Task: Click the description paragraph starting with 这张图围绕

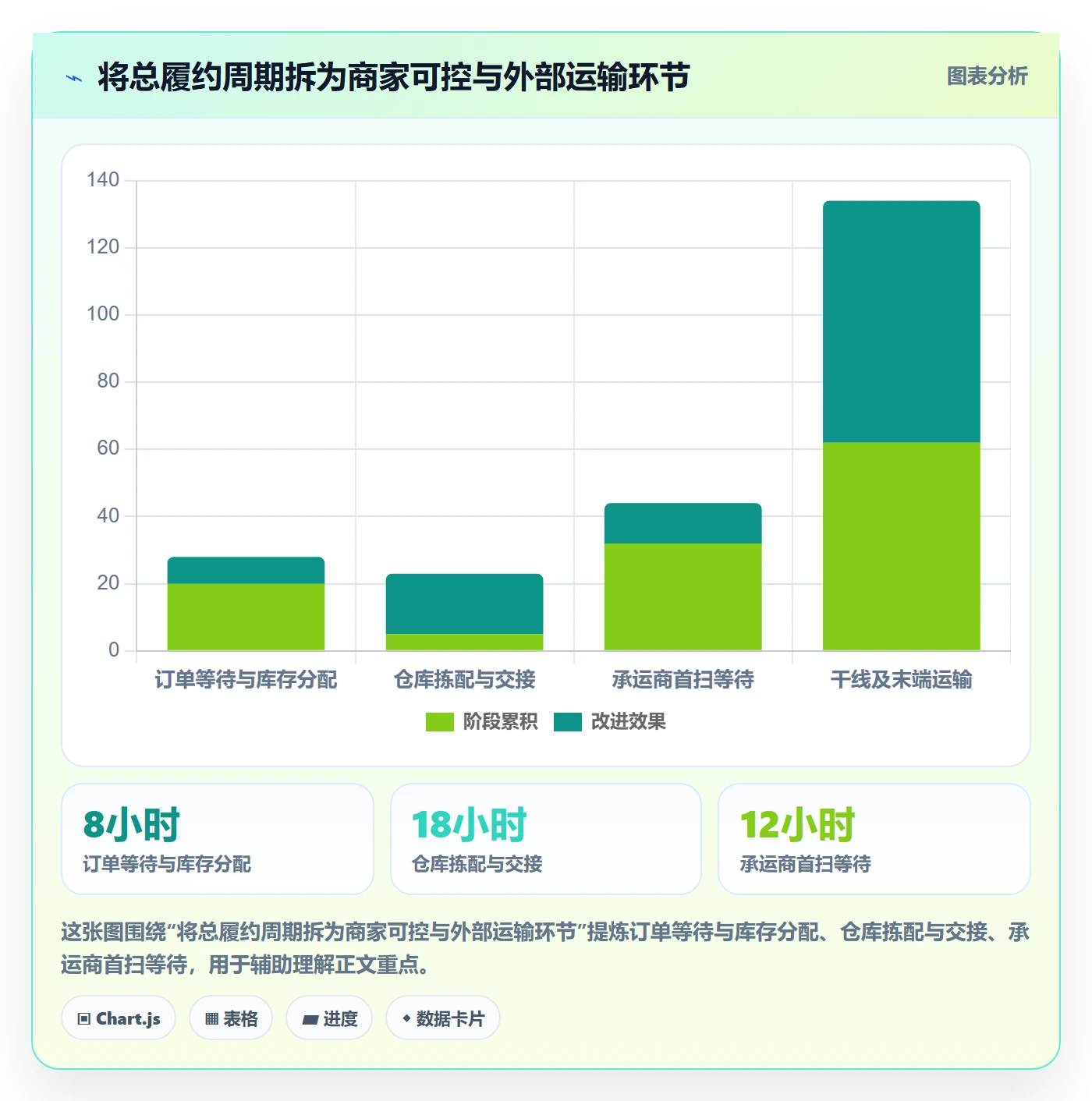Action: [x=546, y=948]
